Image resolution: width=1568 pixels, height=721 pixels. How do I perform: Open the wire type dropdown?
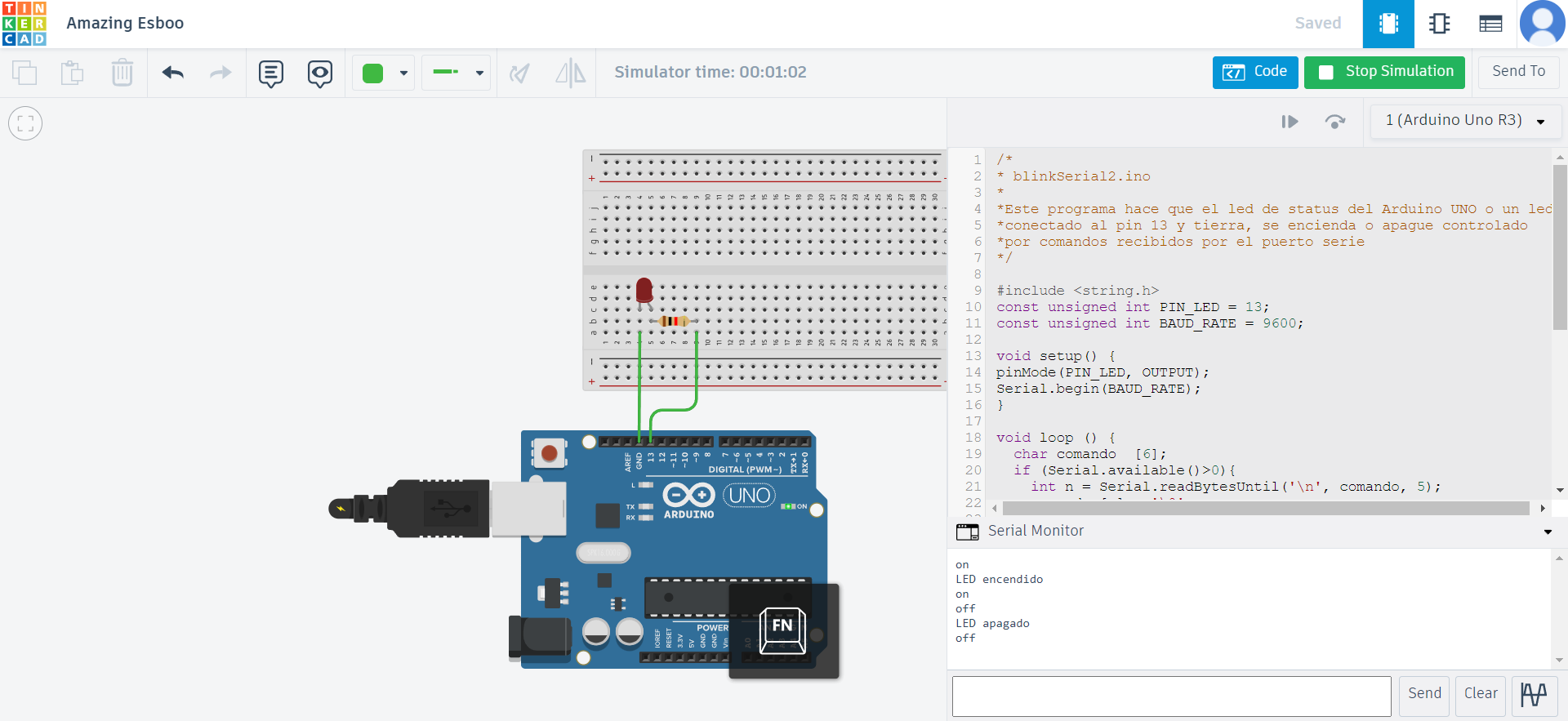(479, 73)
